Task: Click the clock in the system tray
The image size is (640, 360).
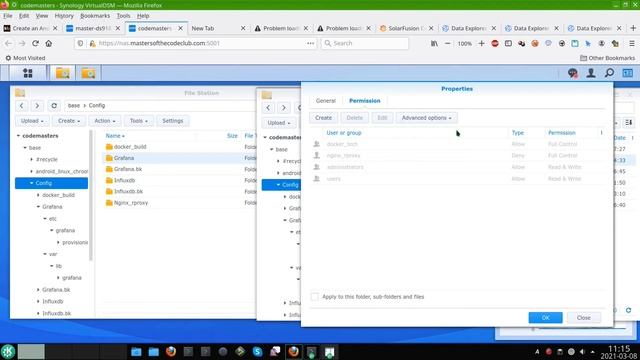Action: click(619, 352)
